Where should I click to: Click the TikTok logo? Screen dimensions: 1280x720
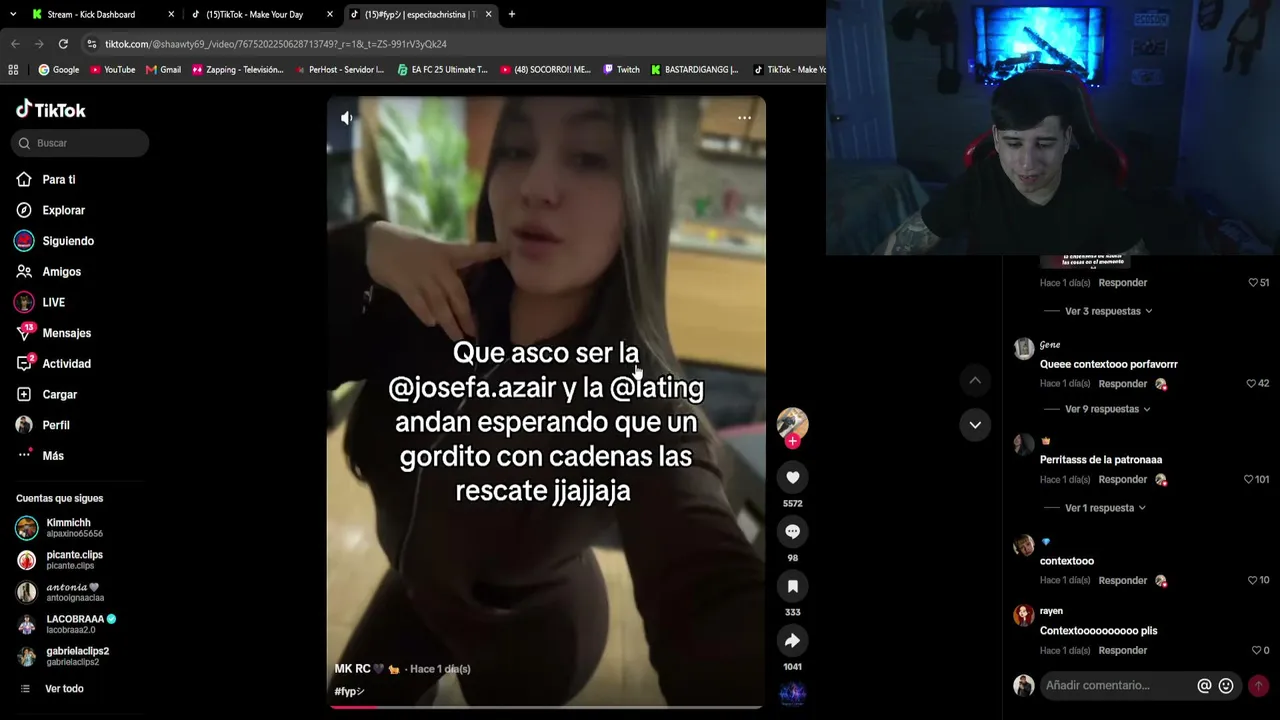coord(51,110)
